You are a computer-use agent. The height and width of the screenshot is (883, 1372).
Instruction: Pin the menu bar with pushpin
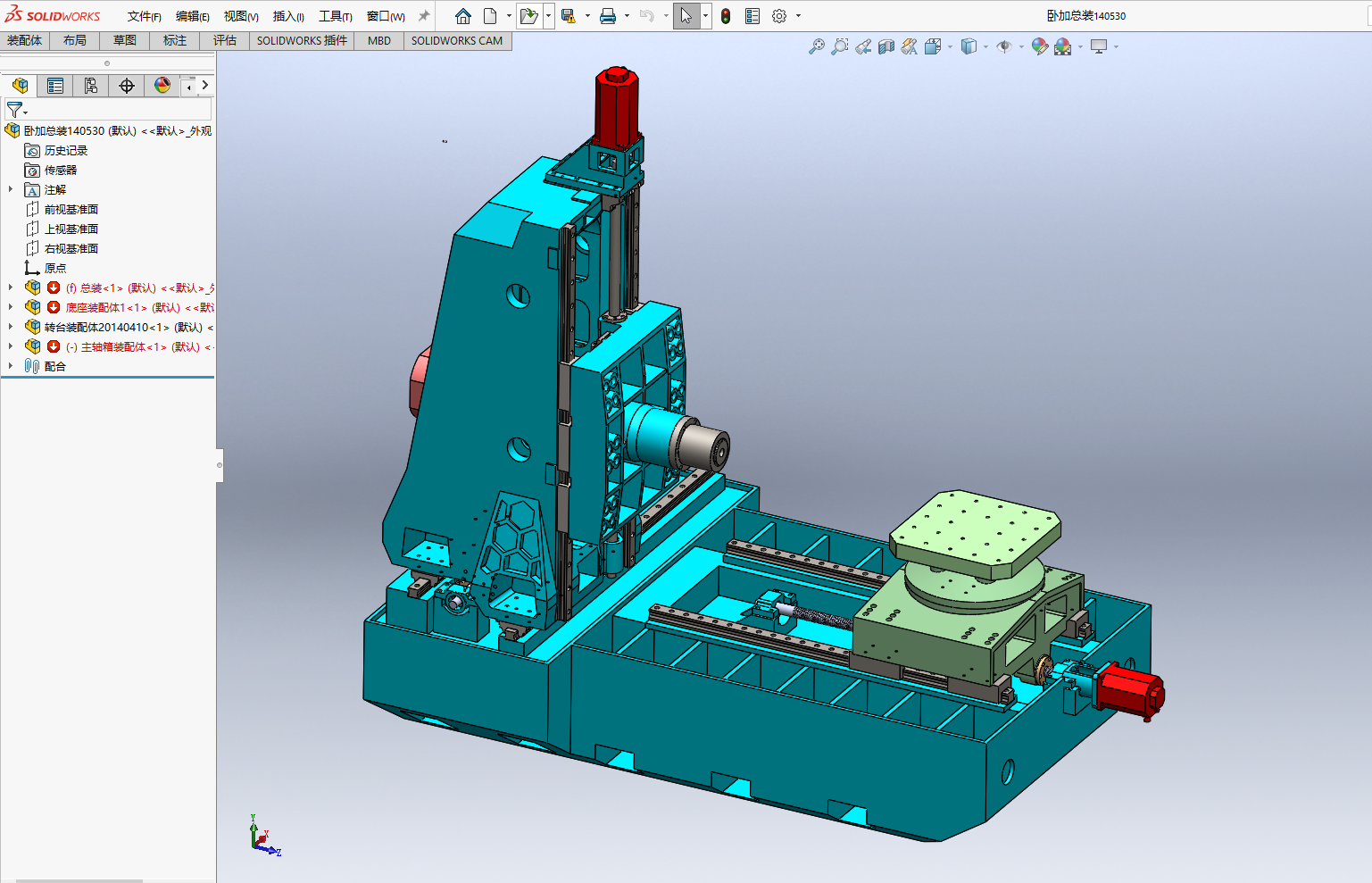(424, 16)
